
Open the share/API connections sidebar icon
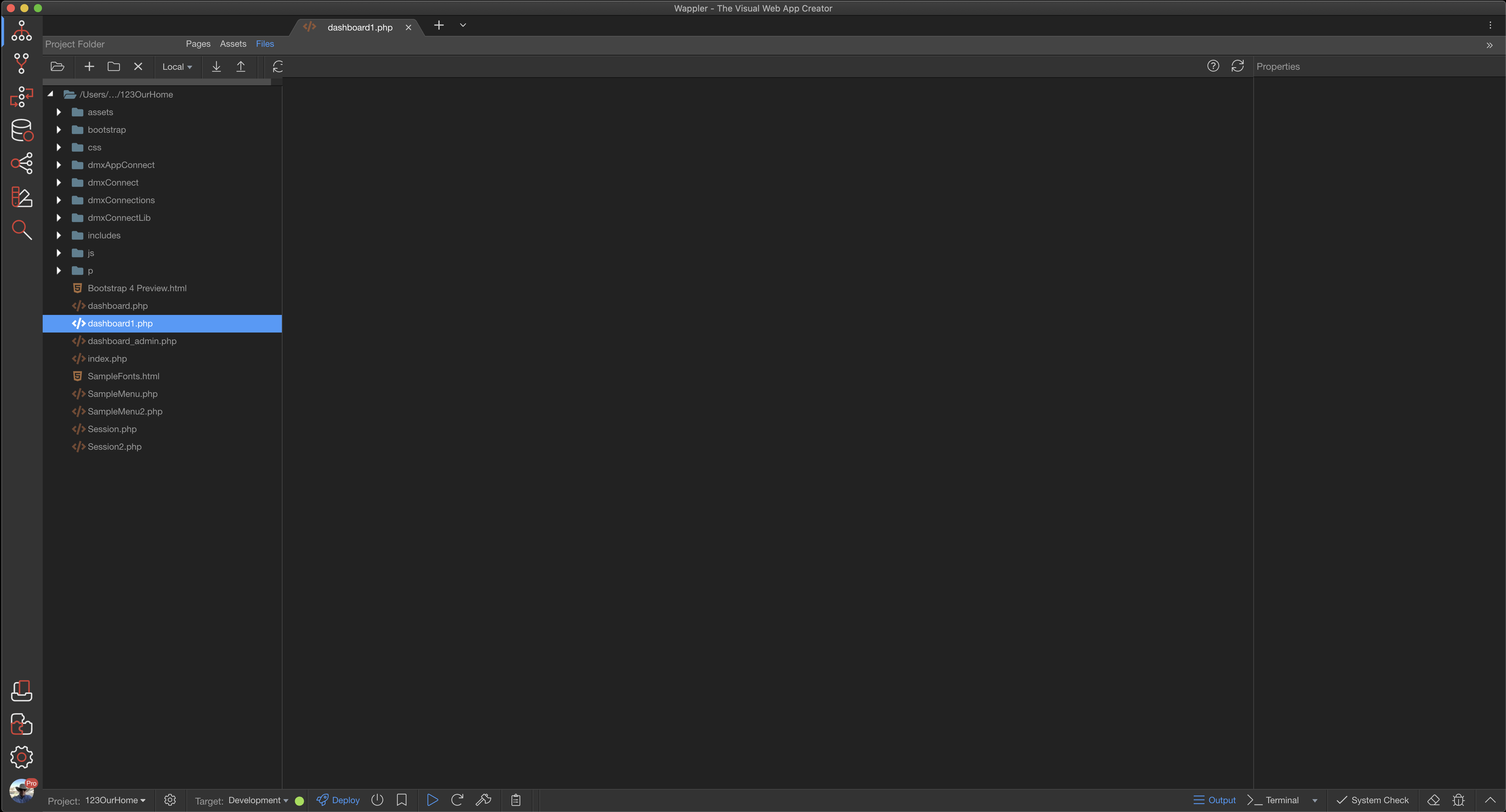22,163
